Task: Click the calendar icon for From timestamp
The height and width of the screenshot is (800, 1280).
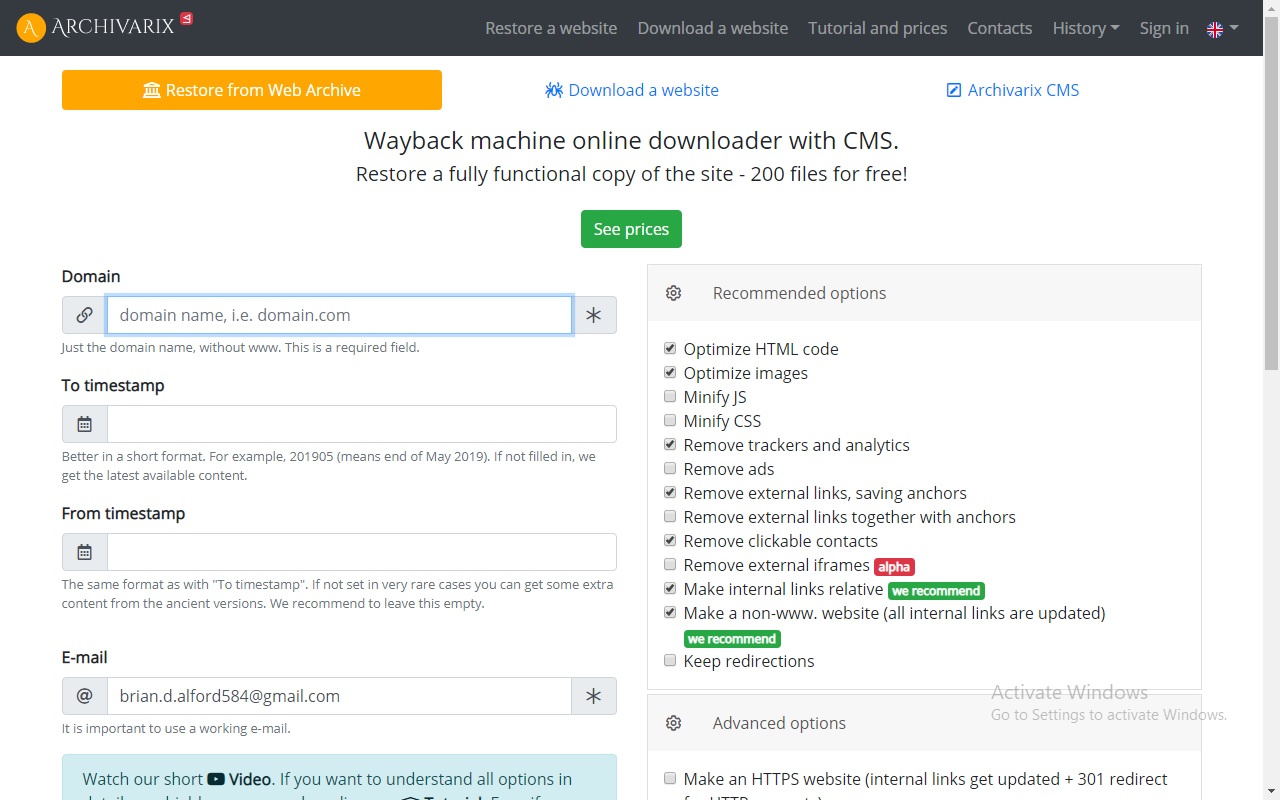Action: point(85,552)
